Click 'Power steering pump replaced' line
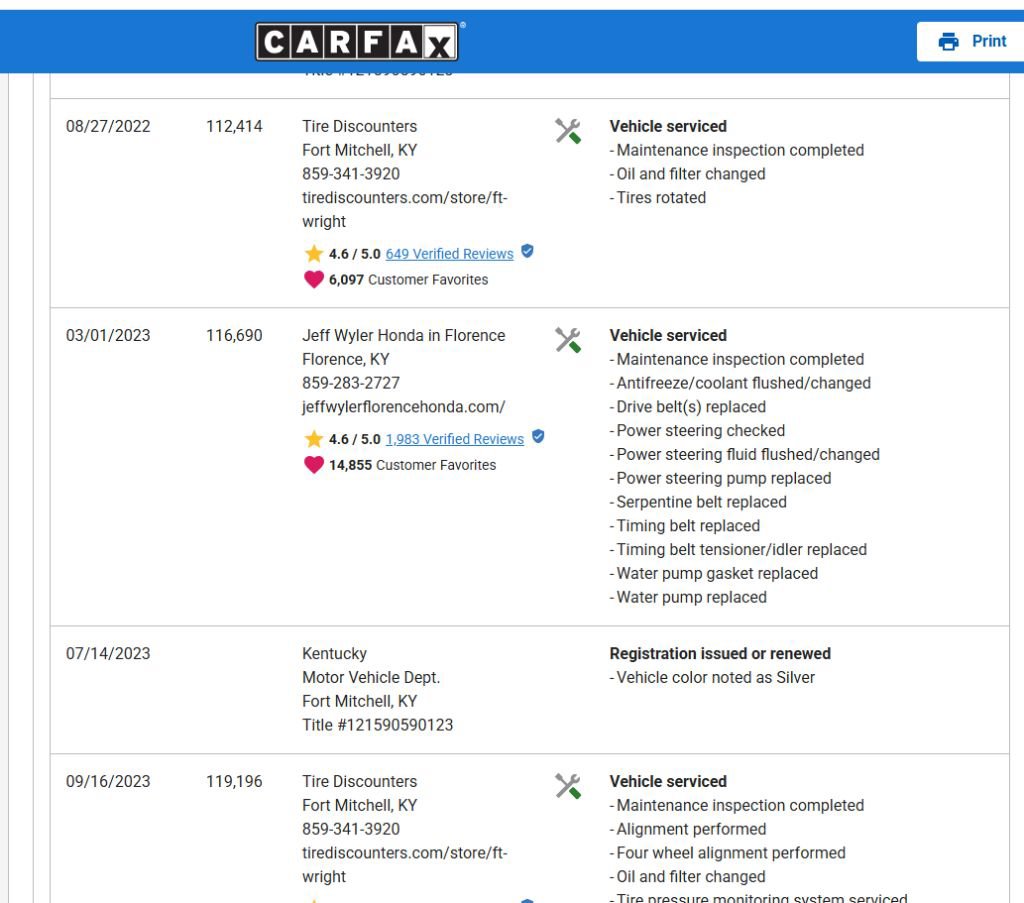 (720, 479)
